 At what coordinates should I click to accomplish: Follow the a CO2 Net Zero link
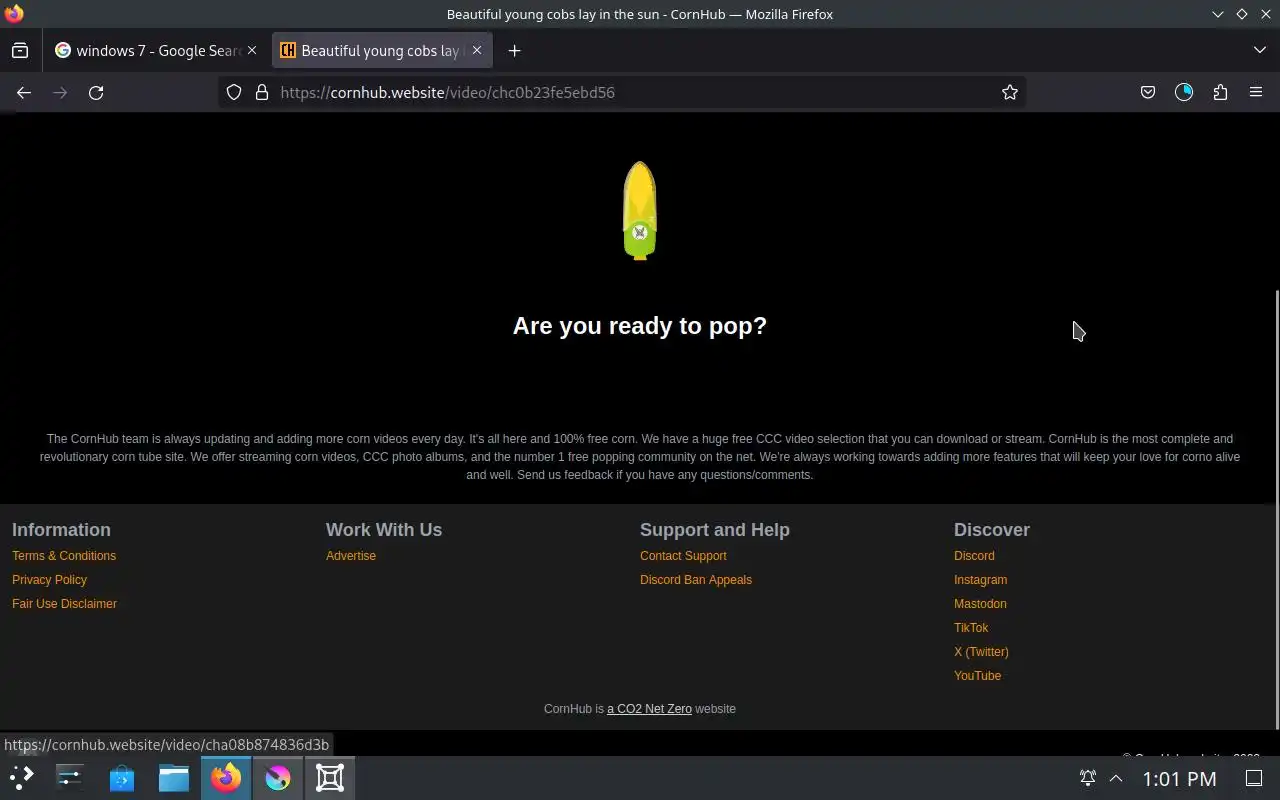click(x=649, y=709)
